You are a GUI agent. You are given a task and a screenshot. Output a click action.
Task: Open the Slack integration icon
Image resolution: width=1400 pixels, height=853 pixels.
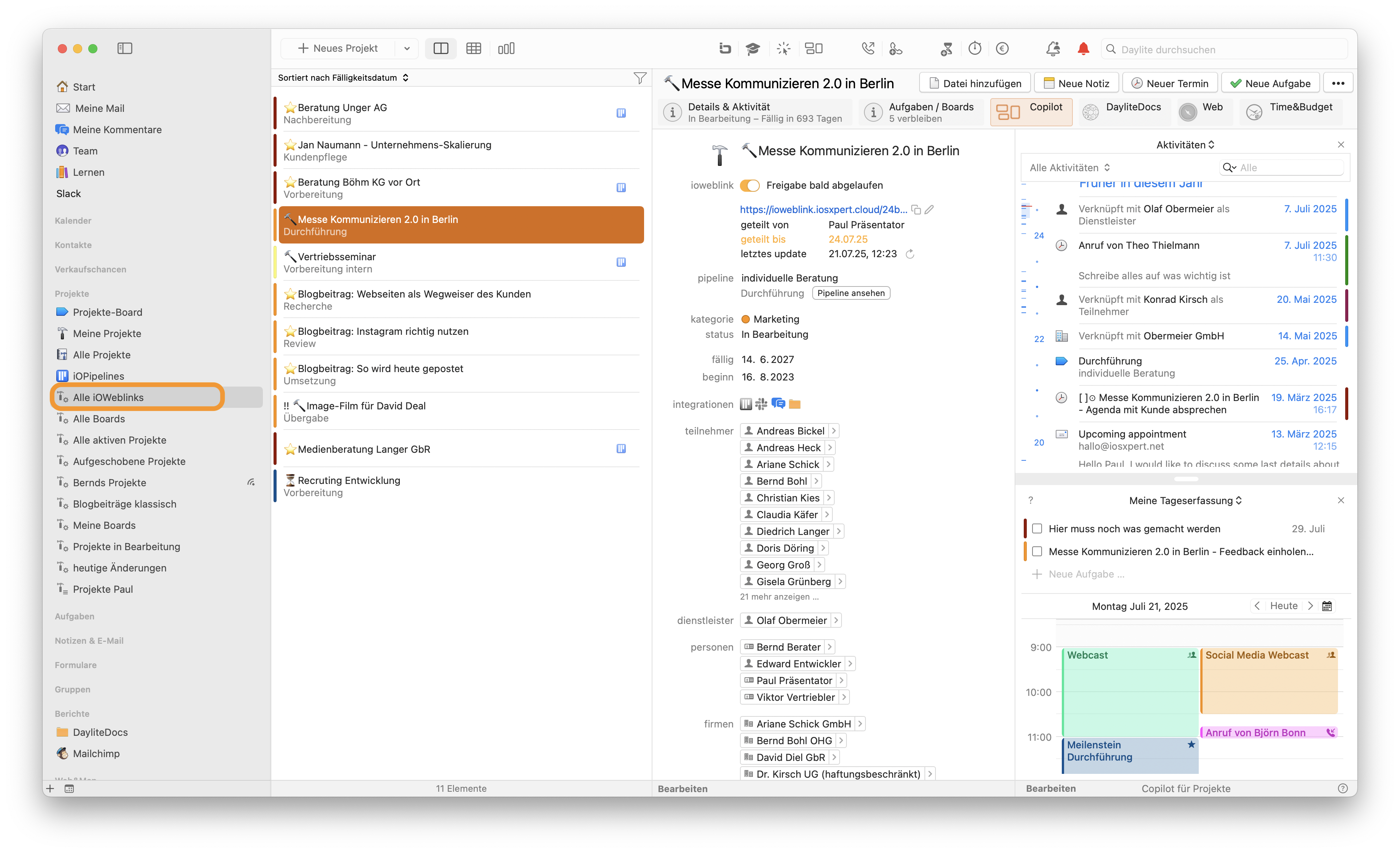click(761, 404)
